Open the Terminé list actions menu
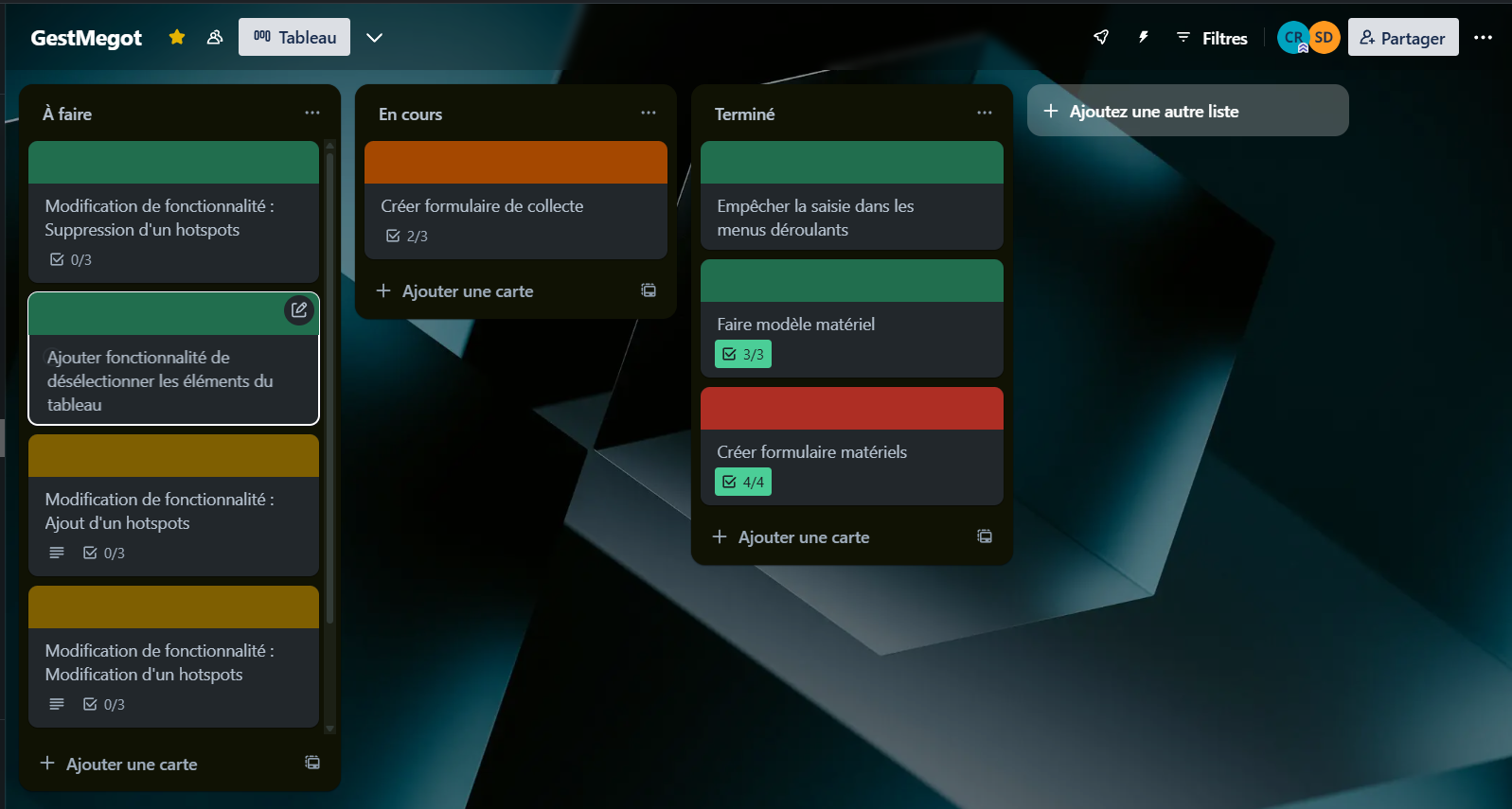This screenshot has width=1512, height=809. pyautogui.click(x=985, y=113)
